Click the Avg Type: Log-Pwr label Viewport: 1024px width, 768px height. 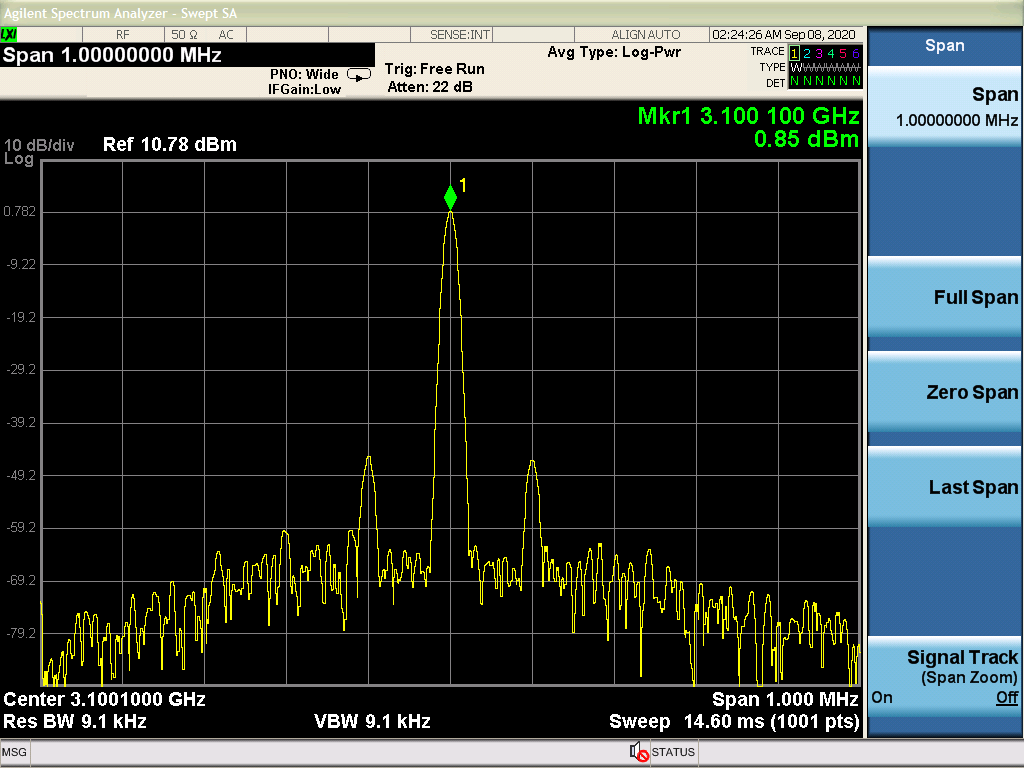614,52
